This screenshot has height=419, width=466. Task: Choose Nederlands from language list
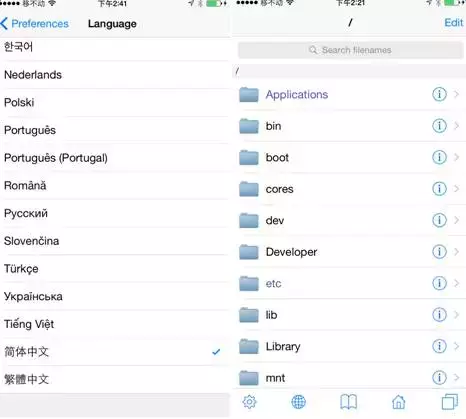[115, 75]
